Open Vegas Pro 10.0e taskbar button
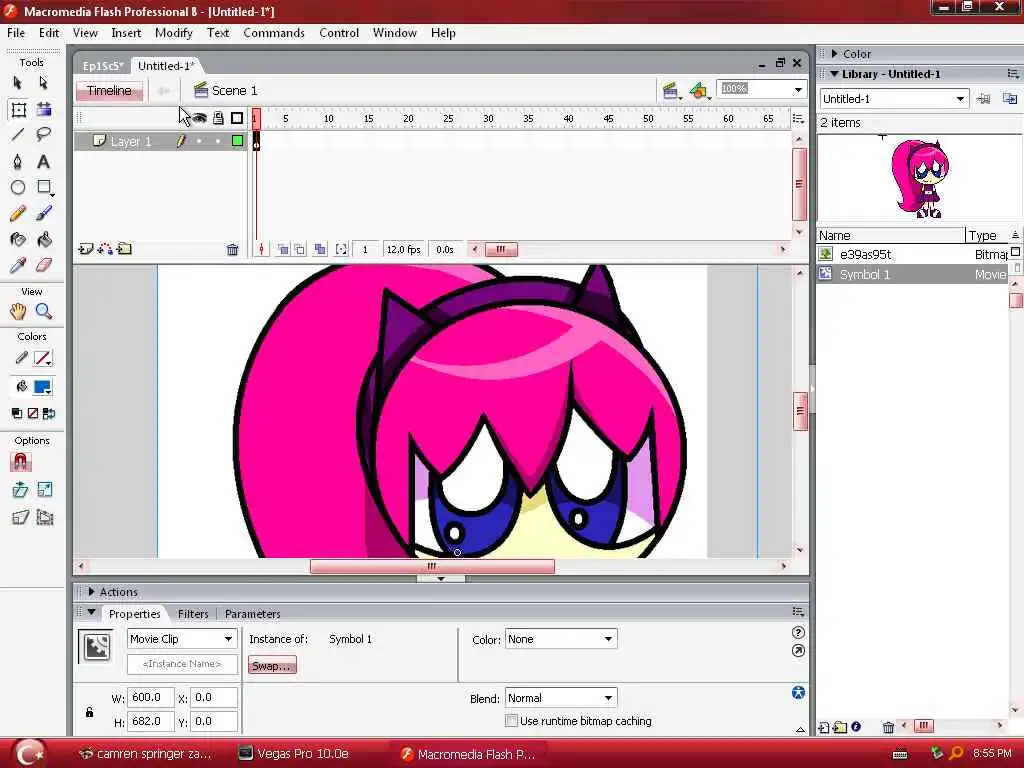The image size is (1024, 768). [294, 754]
